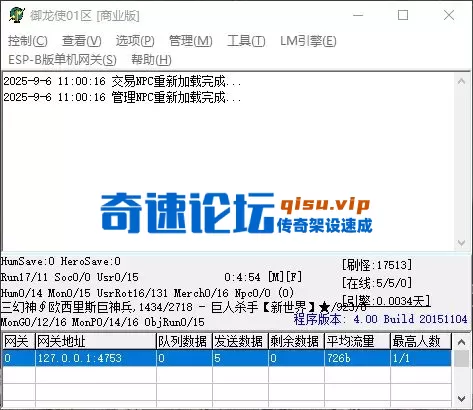Viewport: 473px width, 410px height.
Task: Click the [刷怪:17513] status text
Action: coord(377,265)
